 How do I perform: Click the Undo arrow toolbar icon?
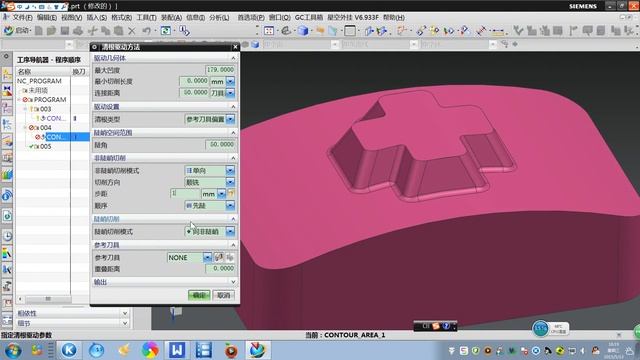click(x=147, y=31)
